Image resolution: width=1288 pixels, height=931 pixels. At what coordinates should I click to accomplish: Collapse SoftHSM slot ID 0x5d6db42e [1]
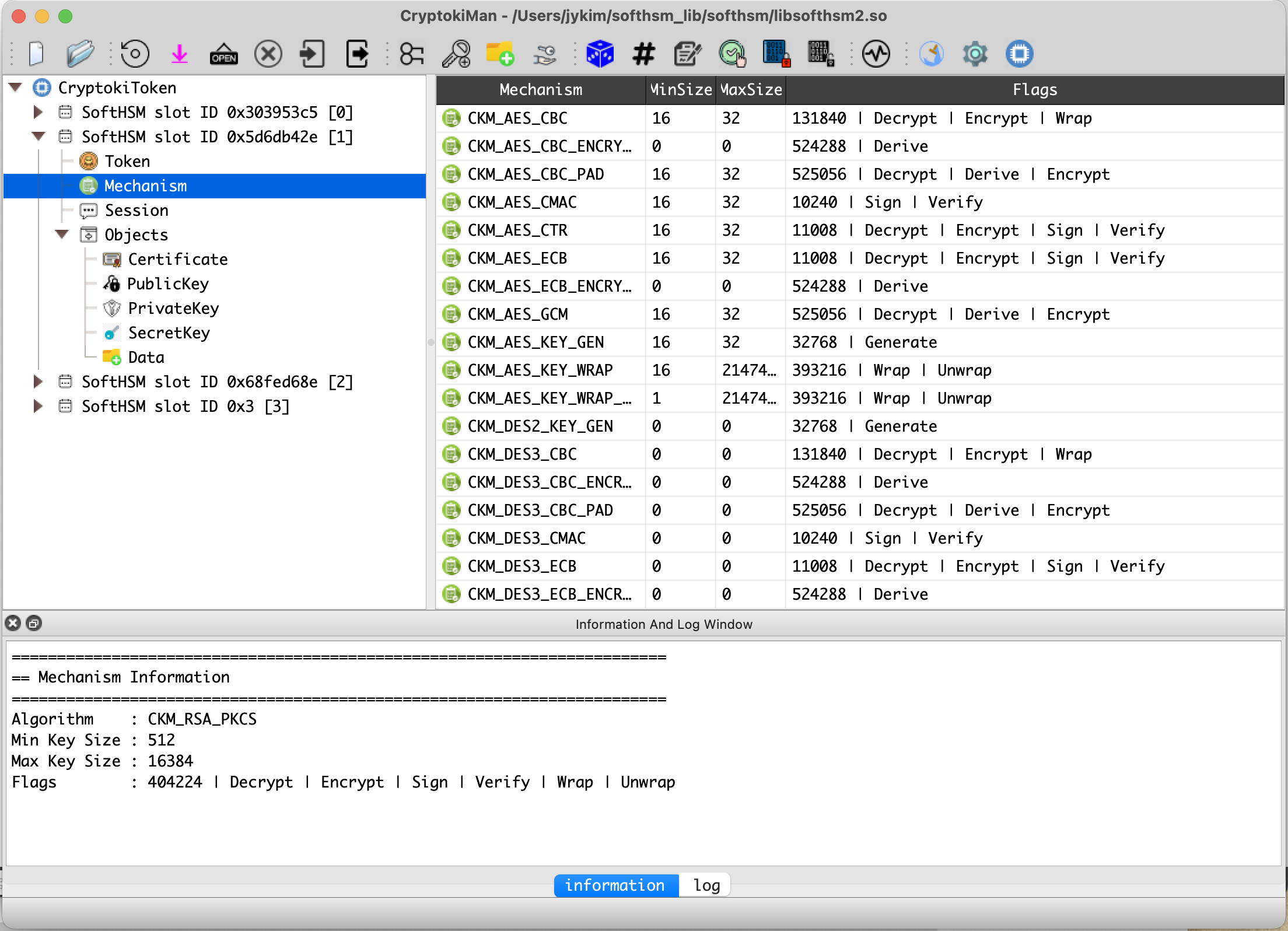tap(38, 136)
